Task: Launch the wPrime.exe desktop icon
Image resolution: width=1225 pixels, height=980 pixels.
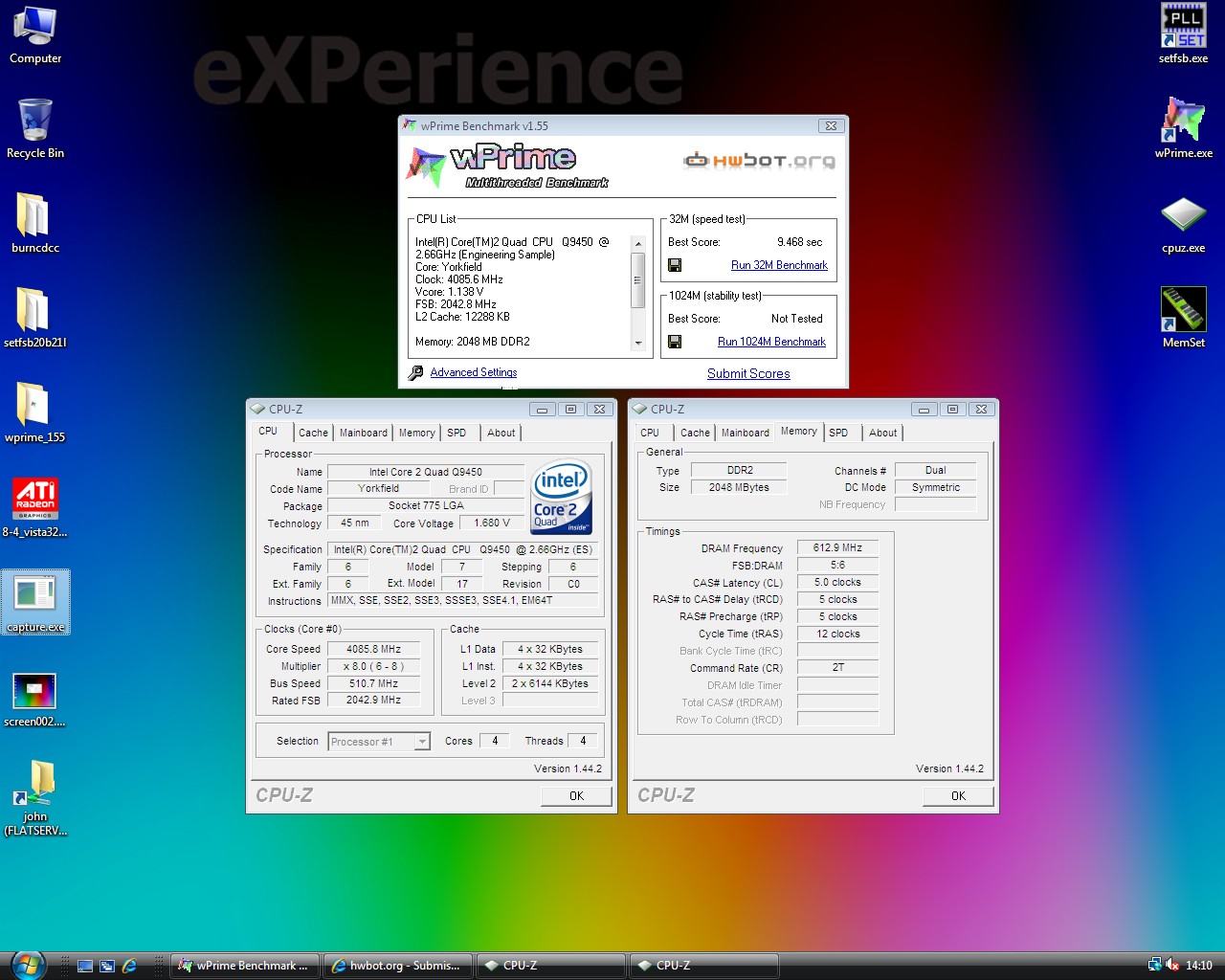Action: (1183, 128)
